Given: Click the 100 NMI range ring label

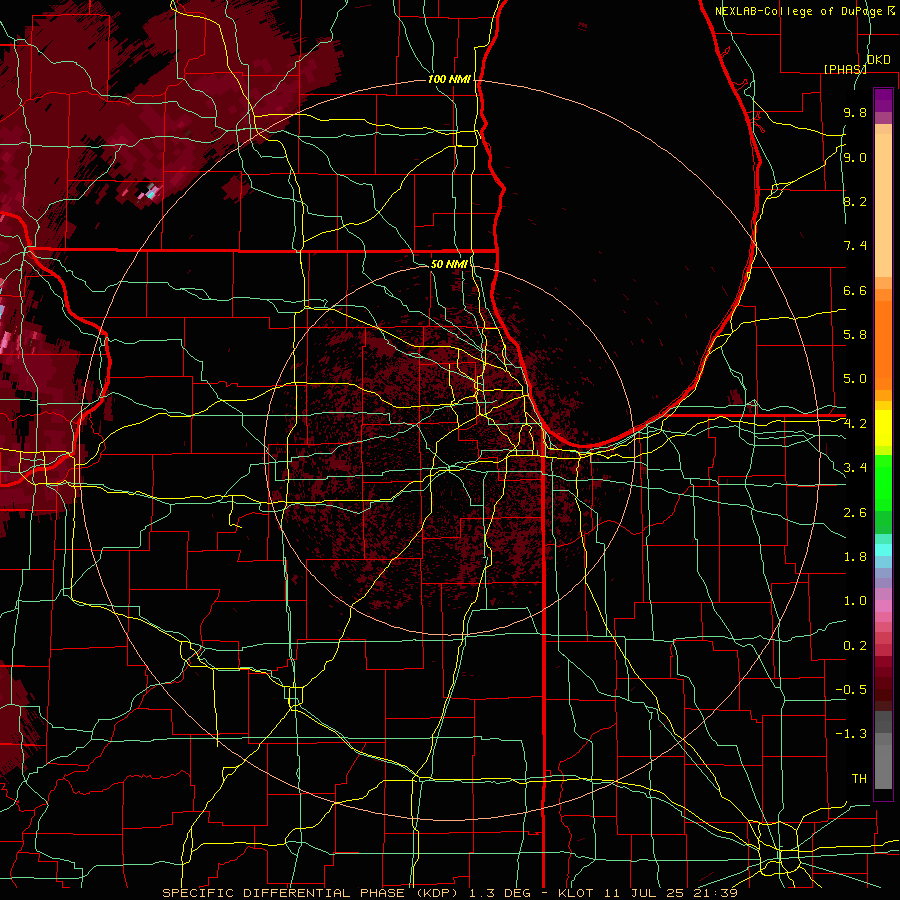Looking at the screenshot, I should [449, 79].
